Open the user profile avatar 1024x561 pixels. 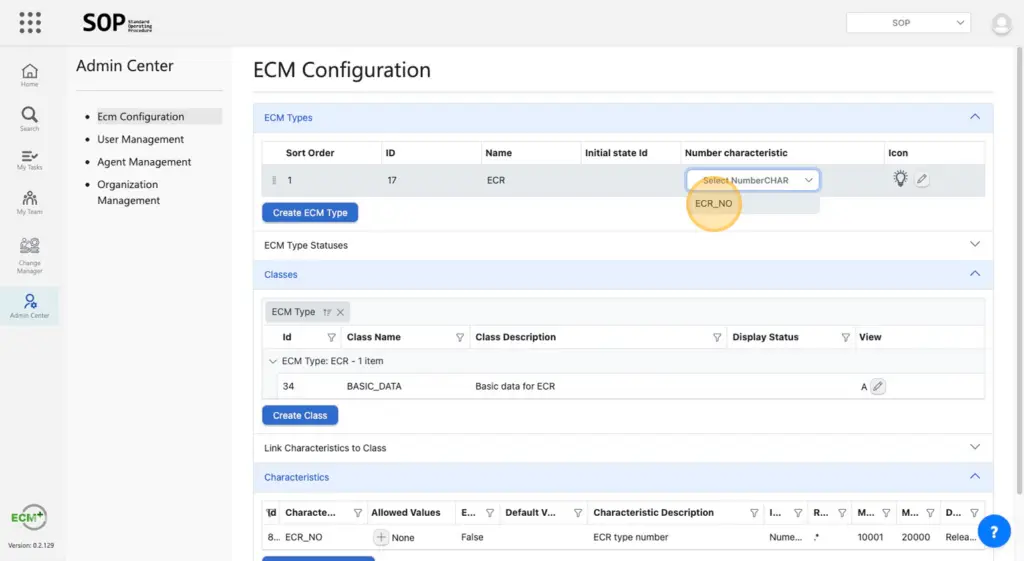pos(1001,23)
